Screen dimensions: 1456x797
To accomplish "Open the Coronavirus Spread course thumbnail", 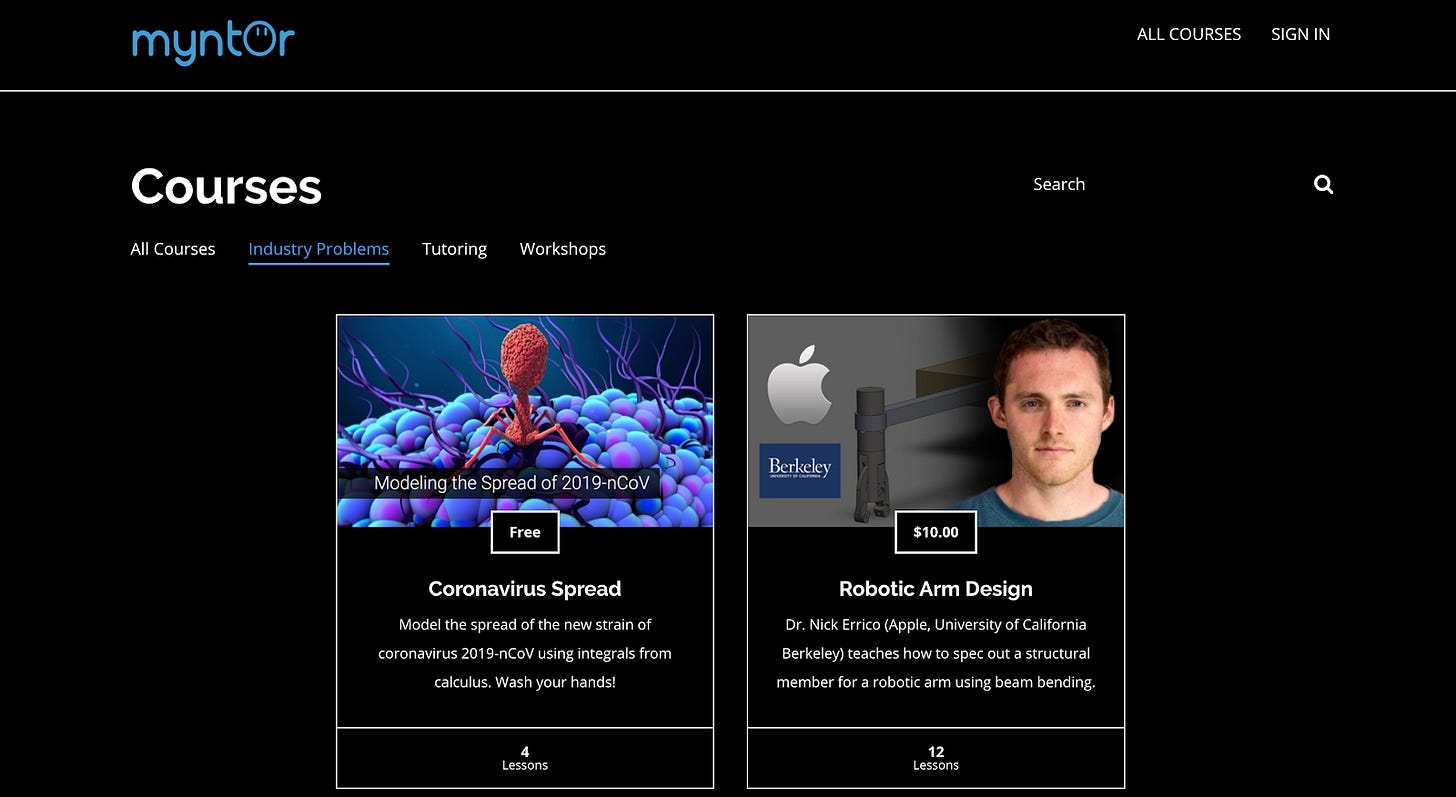I will [x=525, y=421].
